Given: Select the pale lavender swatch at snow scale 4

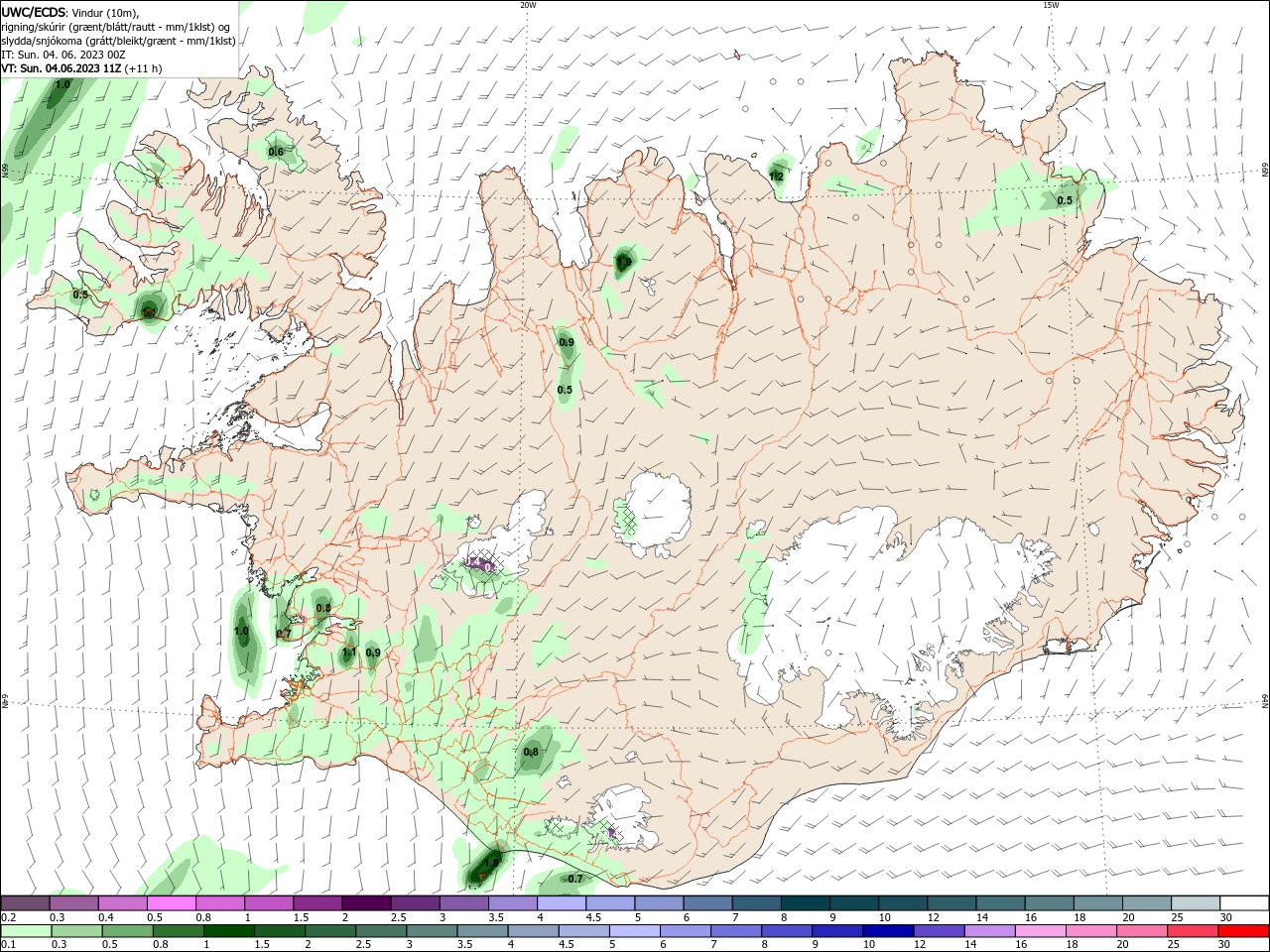Looking at the screenshot, I should 561,903.
